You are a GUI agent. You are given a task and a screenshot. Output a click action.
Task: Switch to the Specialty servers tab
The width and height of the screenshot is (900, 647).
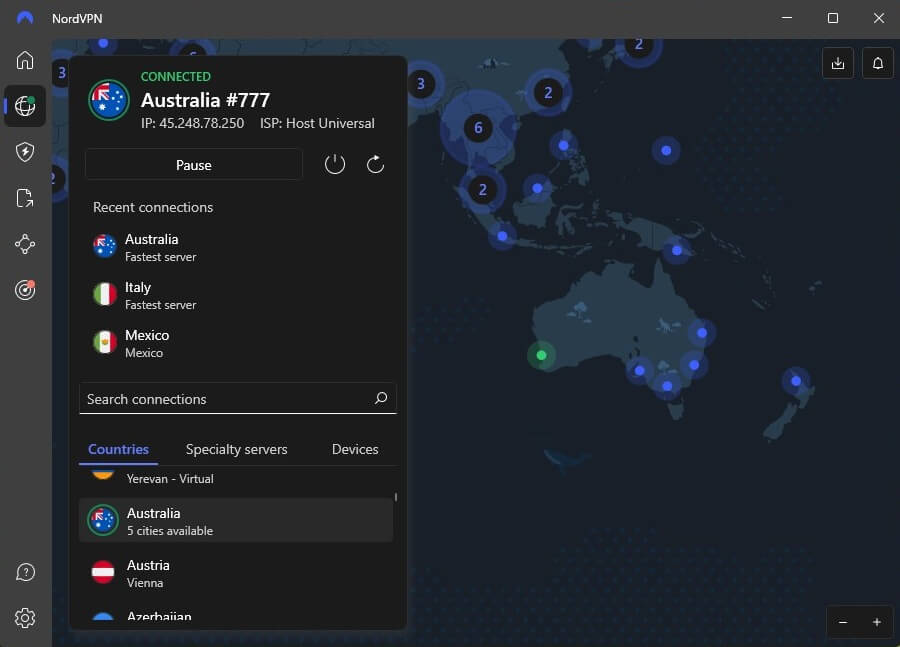click(236, 449)
